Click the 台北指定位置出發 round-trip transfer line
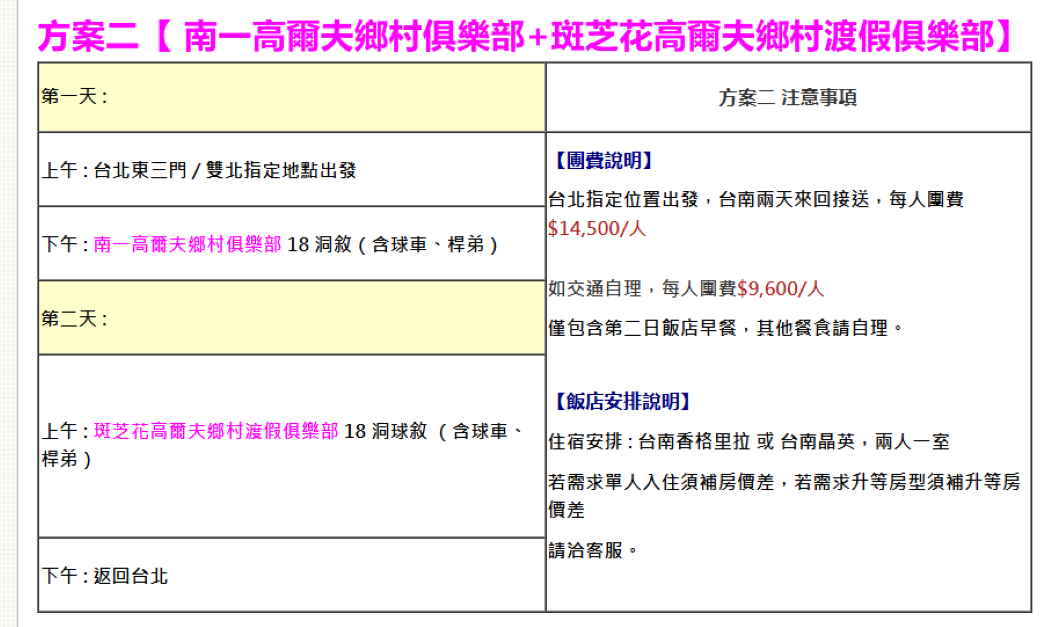 (x=755, y=199)
